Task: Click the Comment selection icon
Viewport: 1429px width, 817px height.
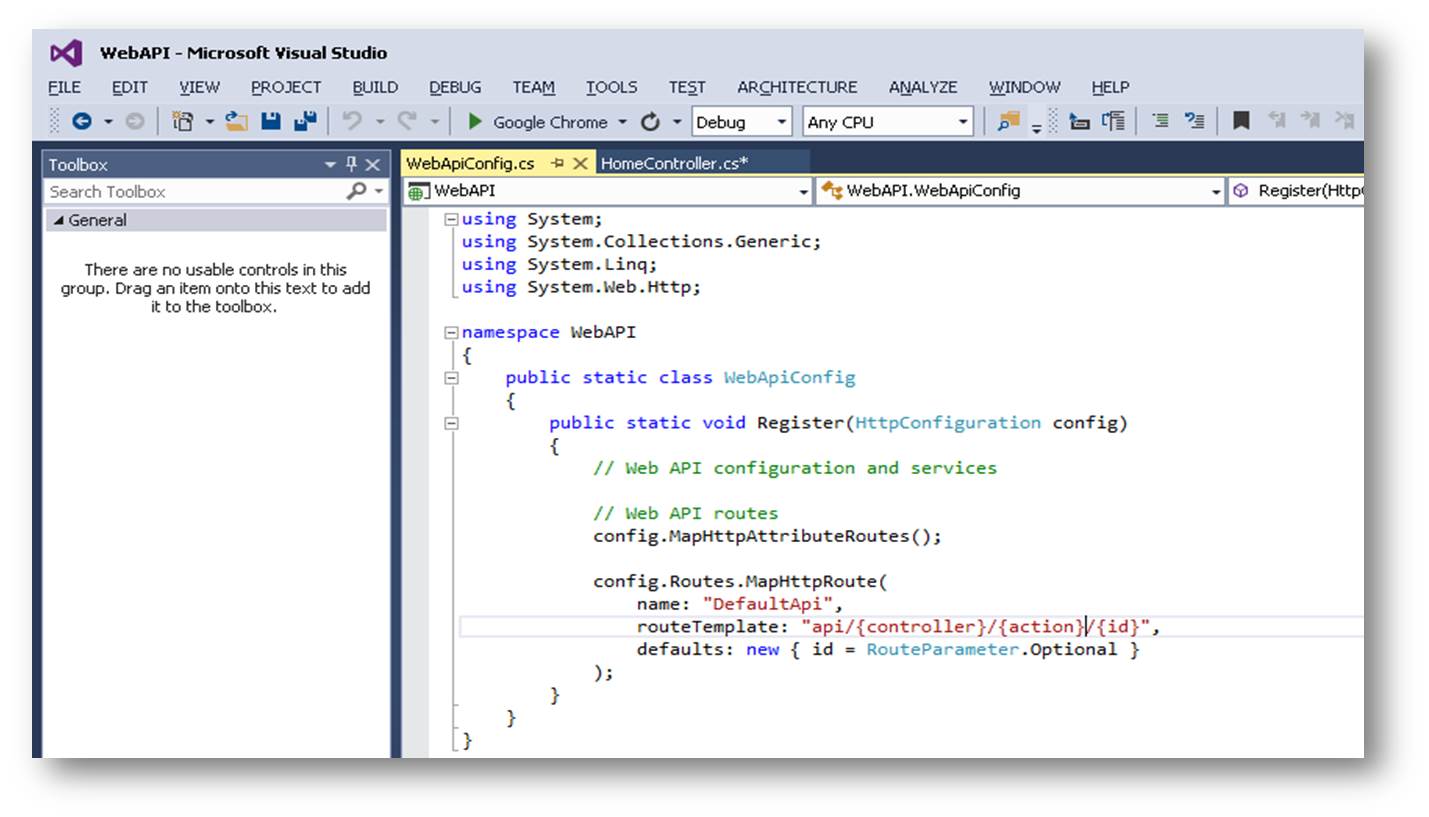Action: (x=1160, y=122)
